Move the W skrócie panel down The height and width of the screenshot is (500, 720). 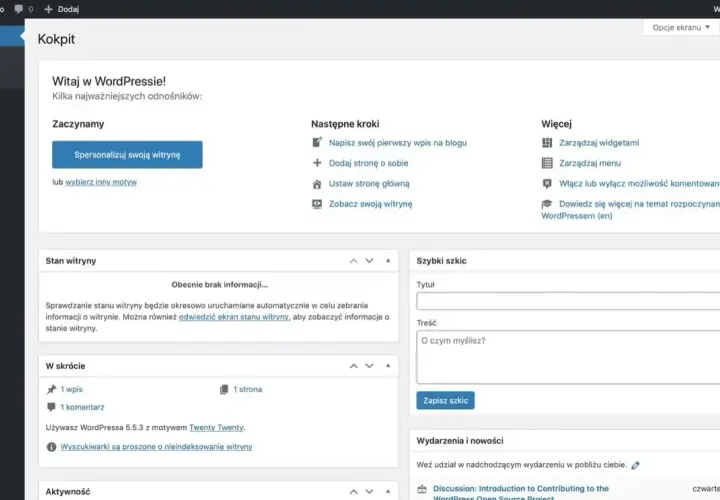pyautogui.click(x=369, y=366)
